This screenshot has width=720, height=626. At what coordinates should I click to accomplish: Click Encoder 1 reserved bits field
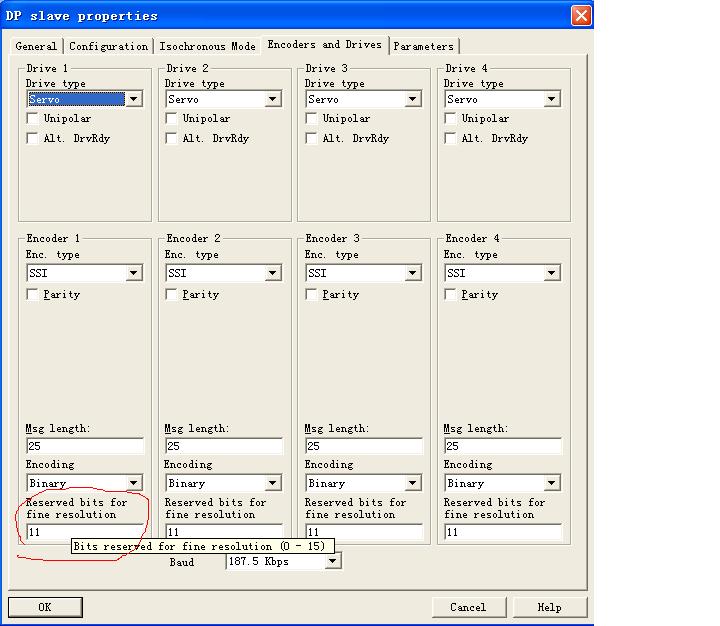(85, 532)
